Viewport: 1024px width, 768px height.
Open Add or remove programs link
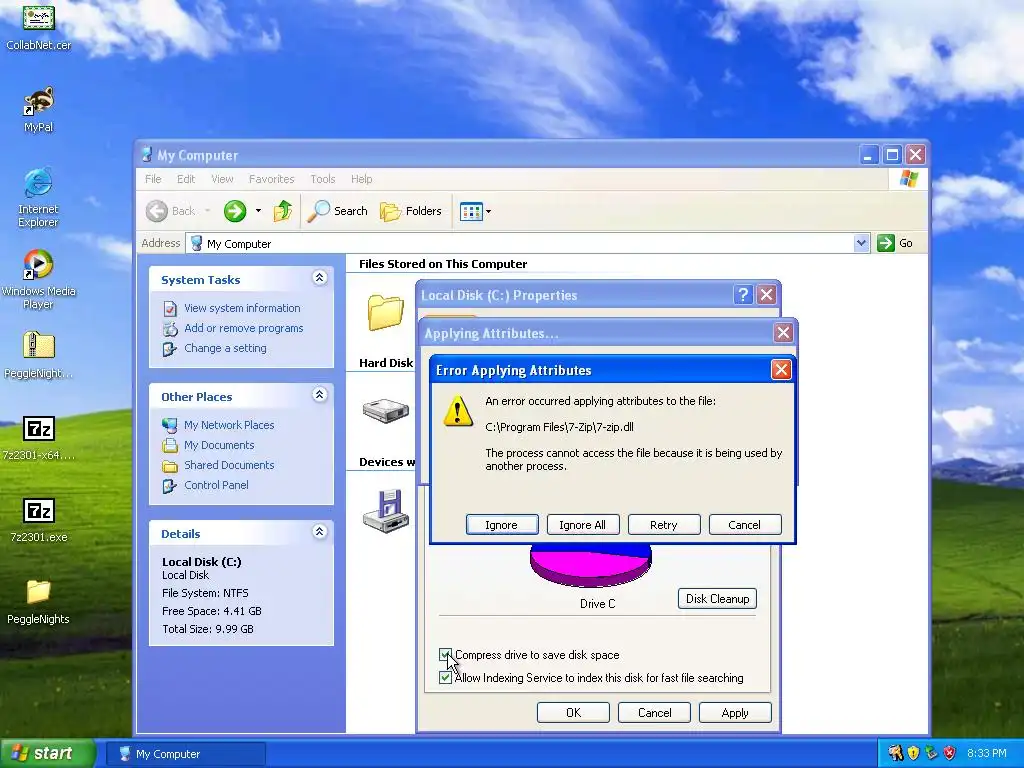(244, 328)
